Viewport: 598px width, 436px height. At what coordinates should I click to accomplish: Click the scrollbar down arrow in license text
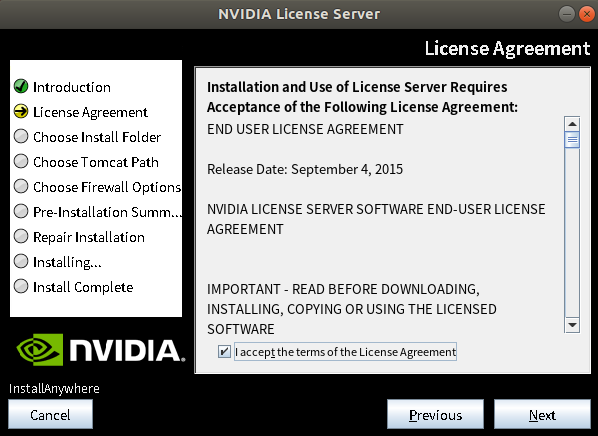click(572, 325)
